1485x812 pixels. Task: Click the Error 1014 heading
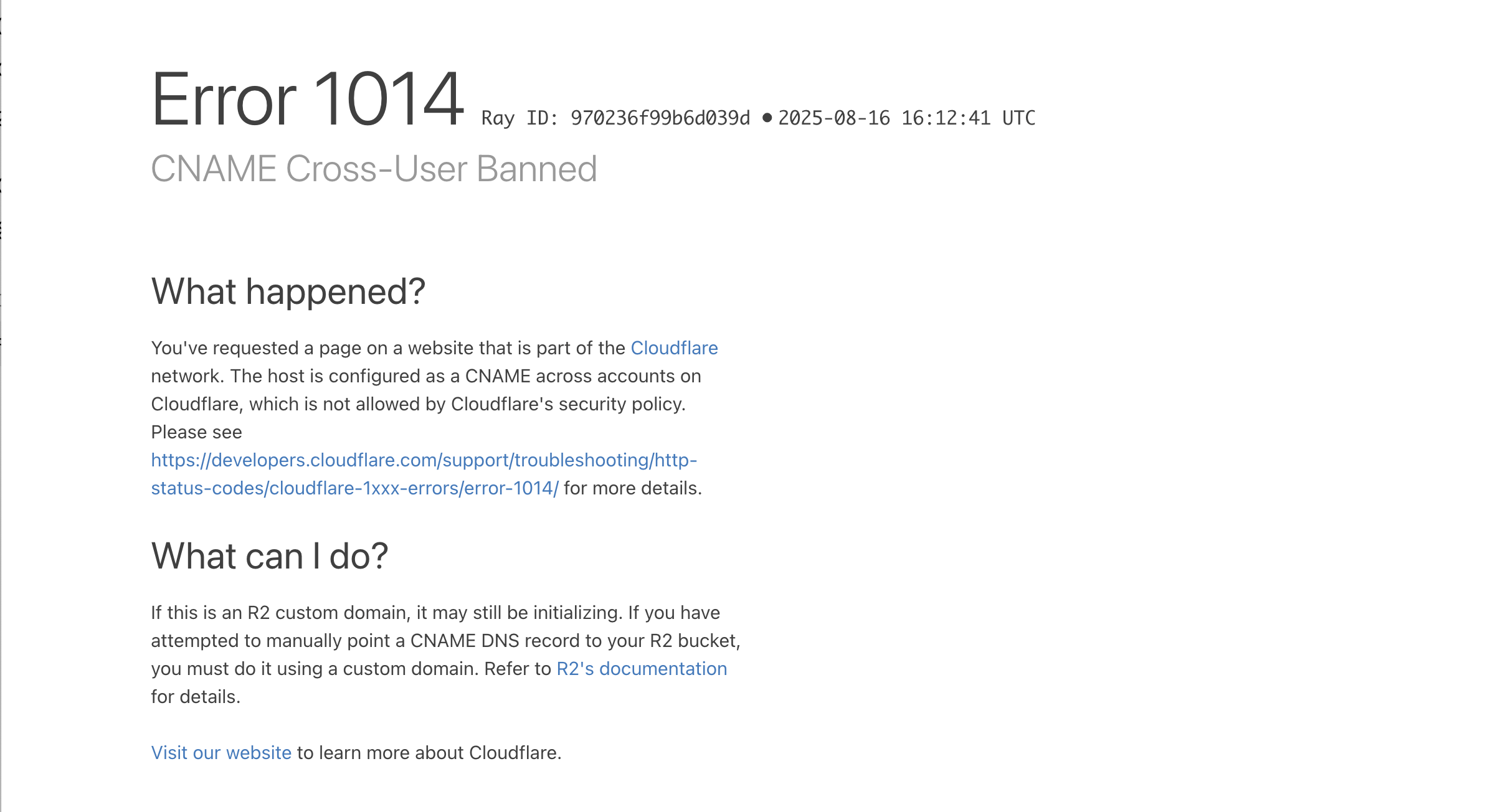point(308,99)
